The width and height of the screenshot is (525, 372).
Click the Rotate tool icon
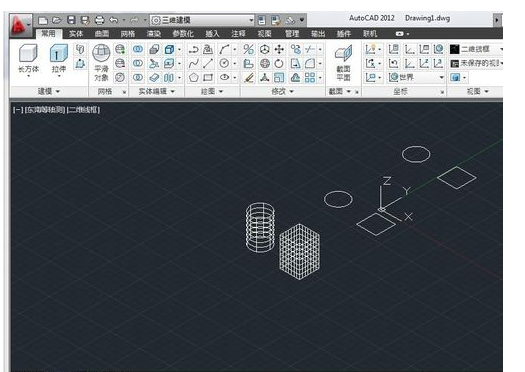click(279, 64)
